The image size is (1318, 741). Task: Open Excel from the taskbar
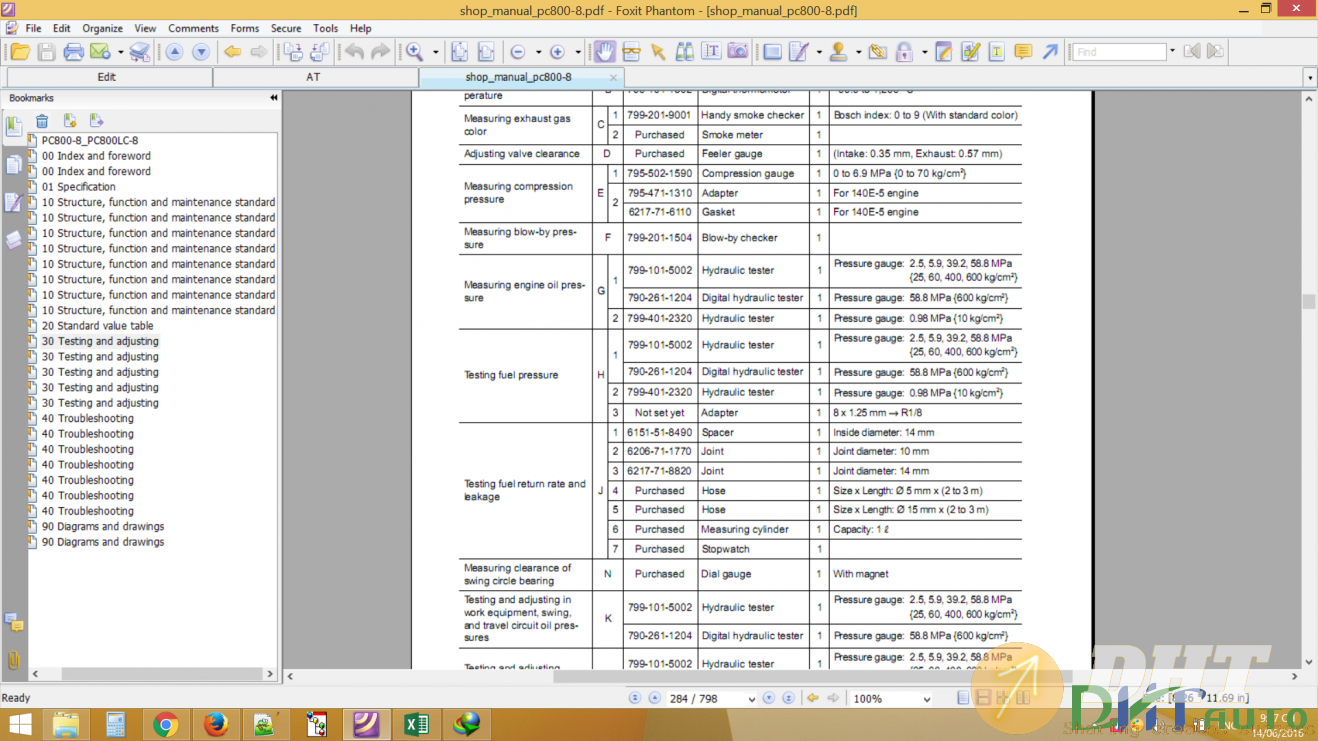tap(416, 724)
